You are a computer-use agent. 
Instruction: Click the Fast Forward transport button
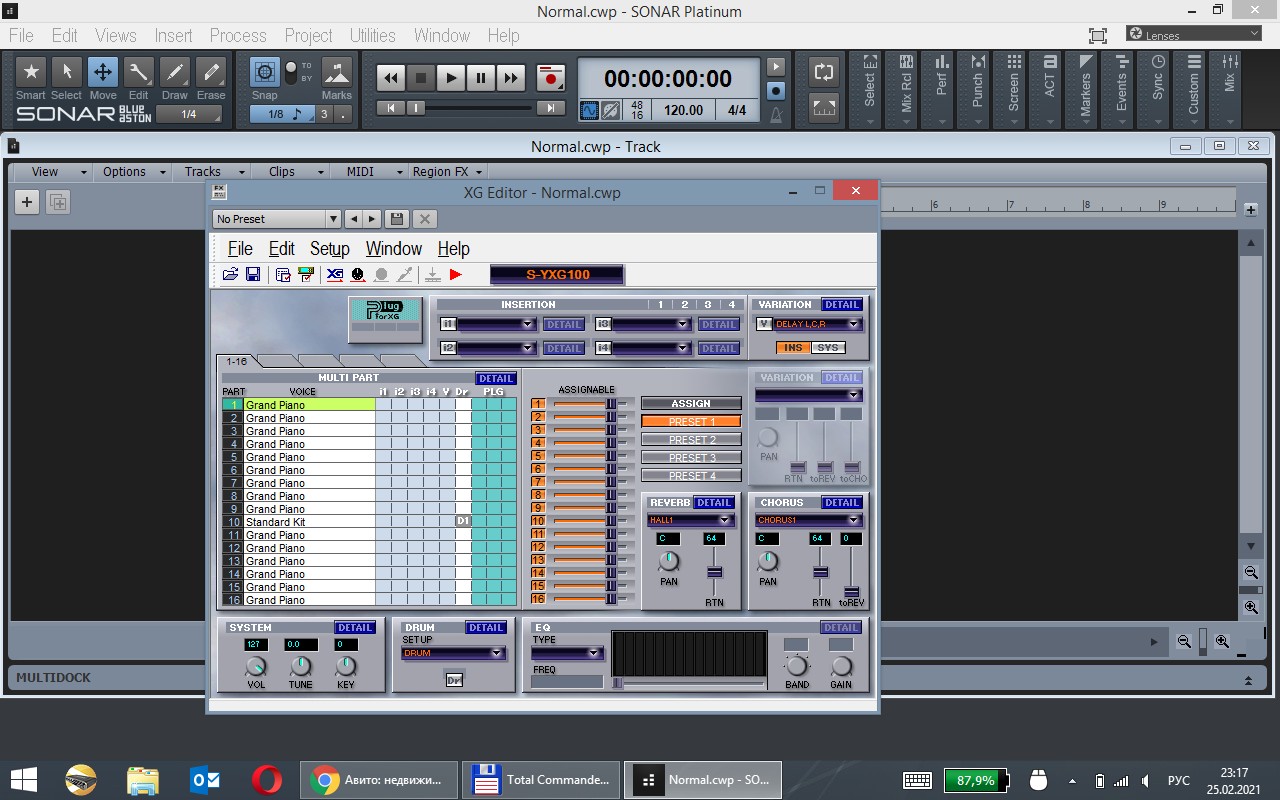511,77
